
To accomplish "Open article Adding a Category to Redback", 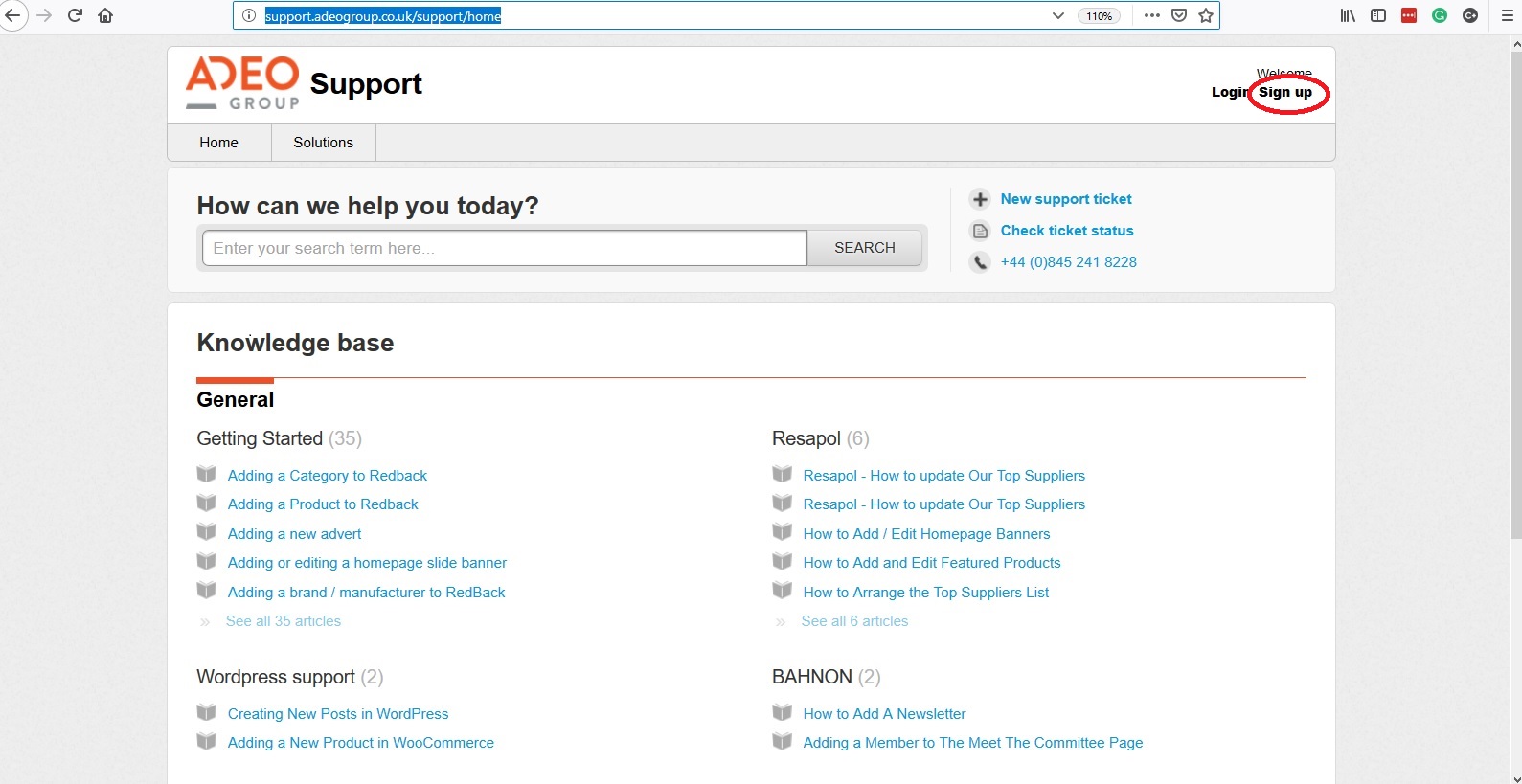I will (x=328, y=476).
